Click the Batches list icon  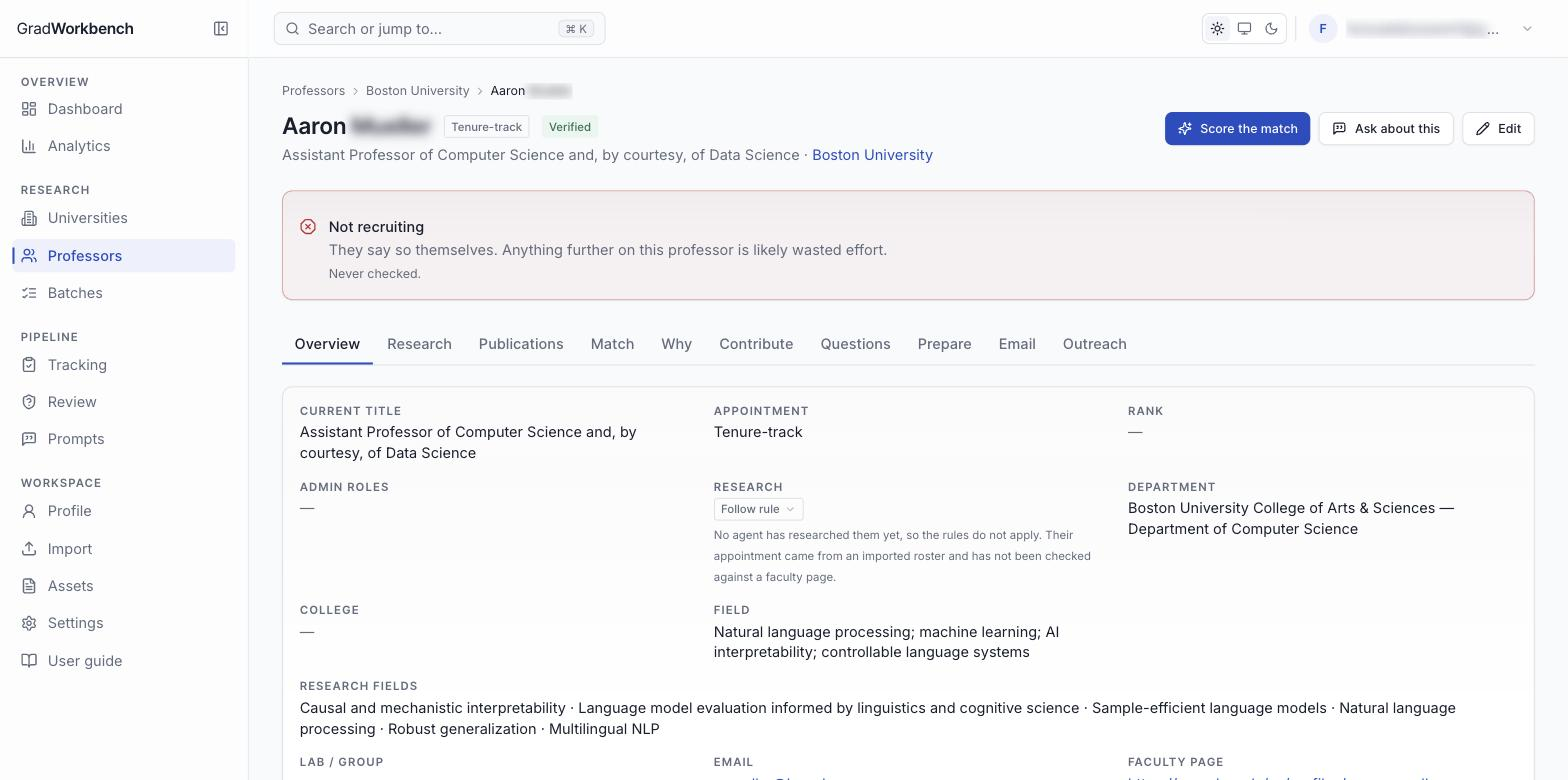pyautogui.click(x=29, y=293)
